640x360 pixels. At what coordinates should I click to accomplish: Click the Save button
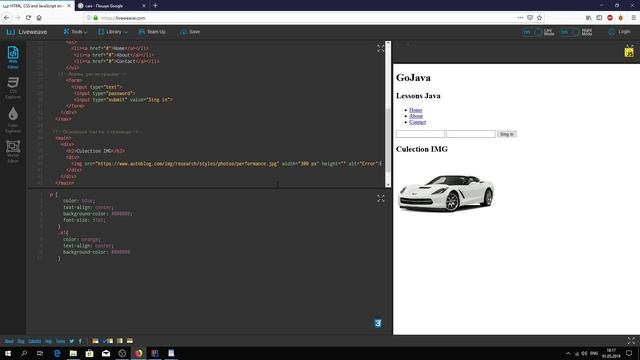pyautogui.click(x=190, y=32)
